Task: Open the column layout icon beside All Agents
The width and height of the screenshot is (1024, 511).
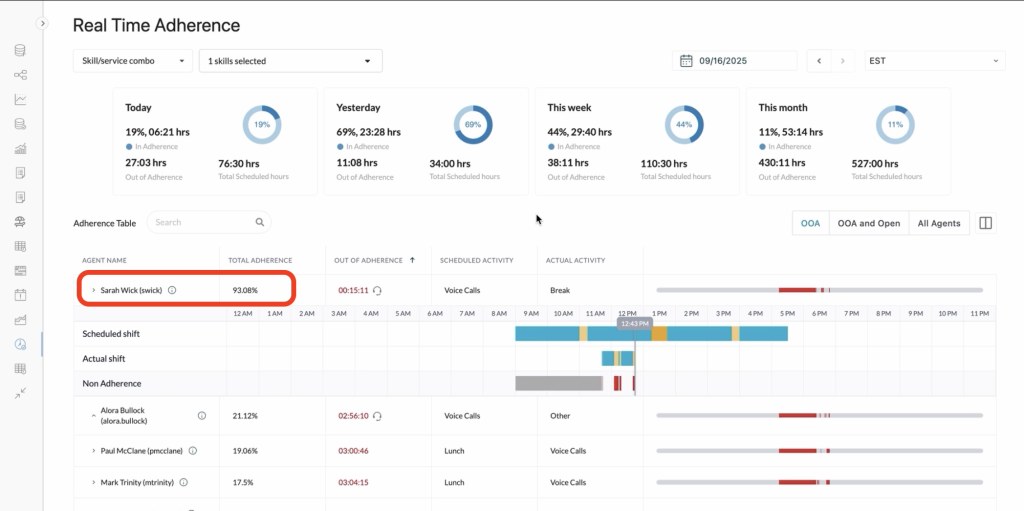Action: (x=985, y=223)
